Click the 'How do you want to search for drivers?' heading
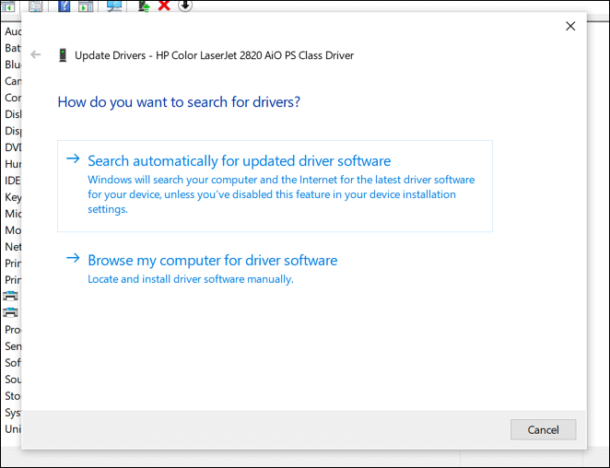Image resolution: width=610 pixels, height=468 pixels. click(x=179, y=102)
